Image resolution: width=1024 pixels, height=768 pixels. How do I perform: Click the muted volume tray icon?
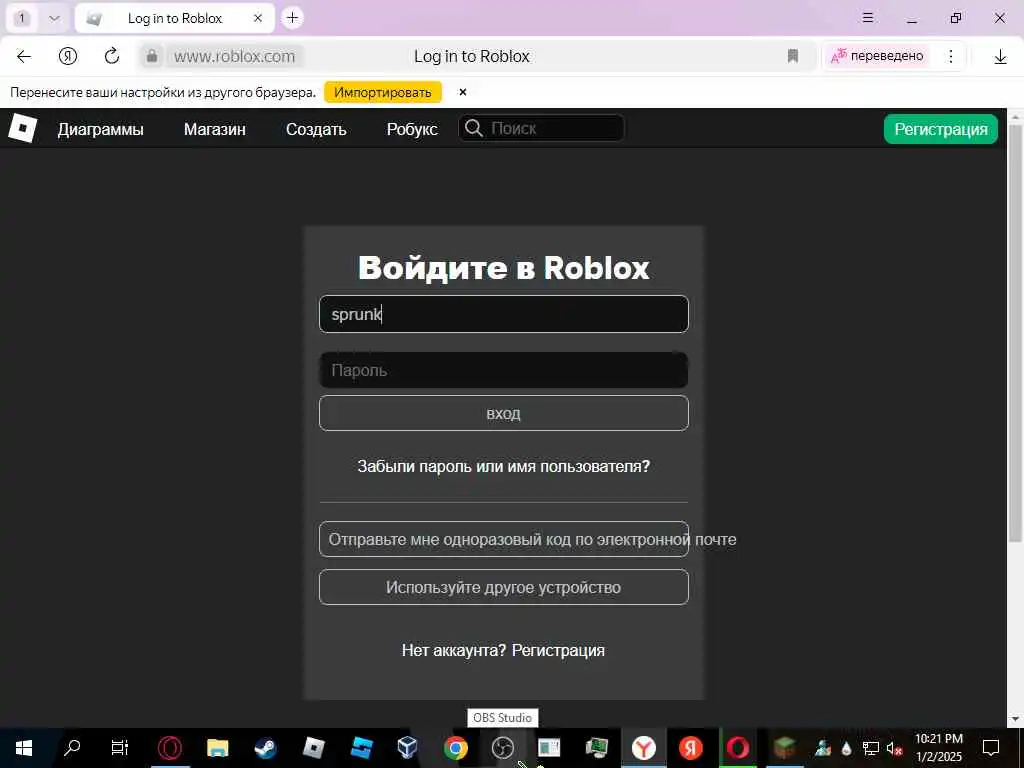click(894, 748)
